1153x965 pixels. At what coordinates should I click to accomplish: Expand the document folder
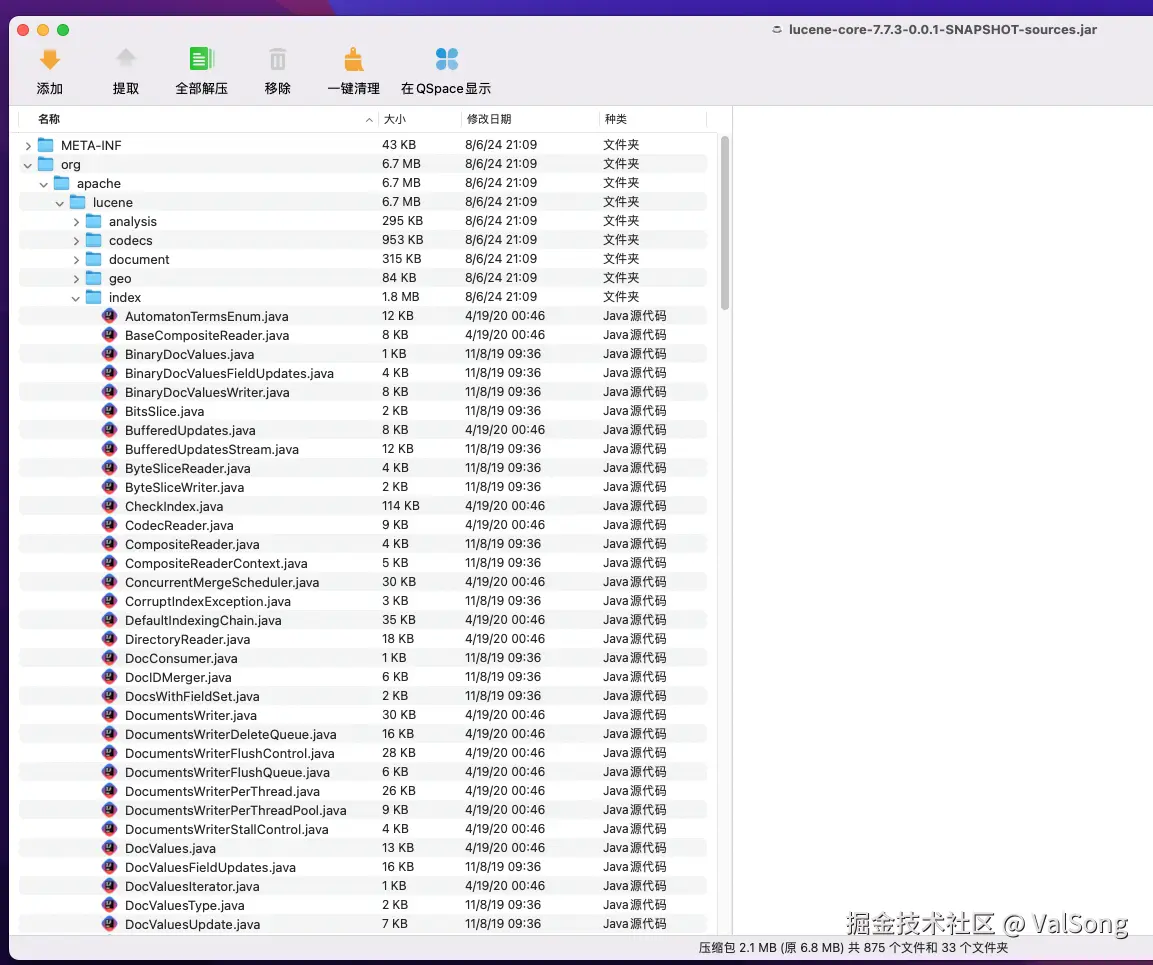(76, 259)
